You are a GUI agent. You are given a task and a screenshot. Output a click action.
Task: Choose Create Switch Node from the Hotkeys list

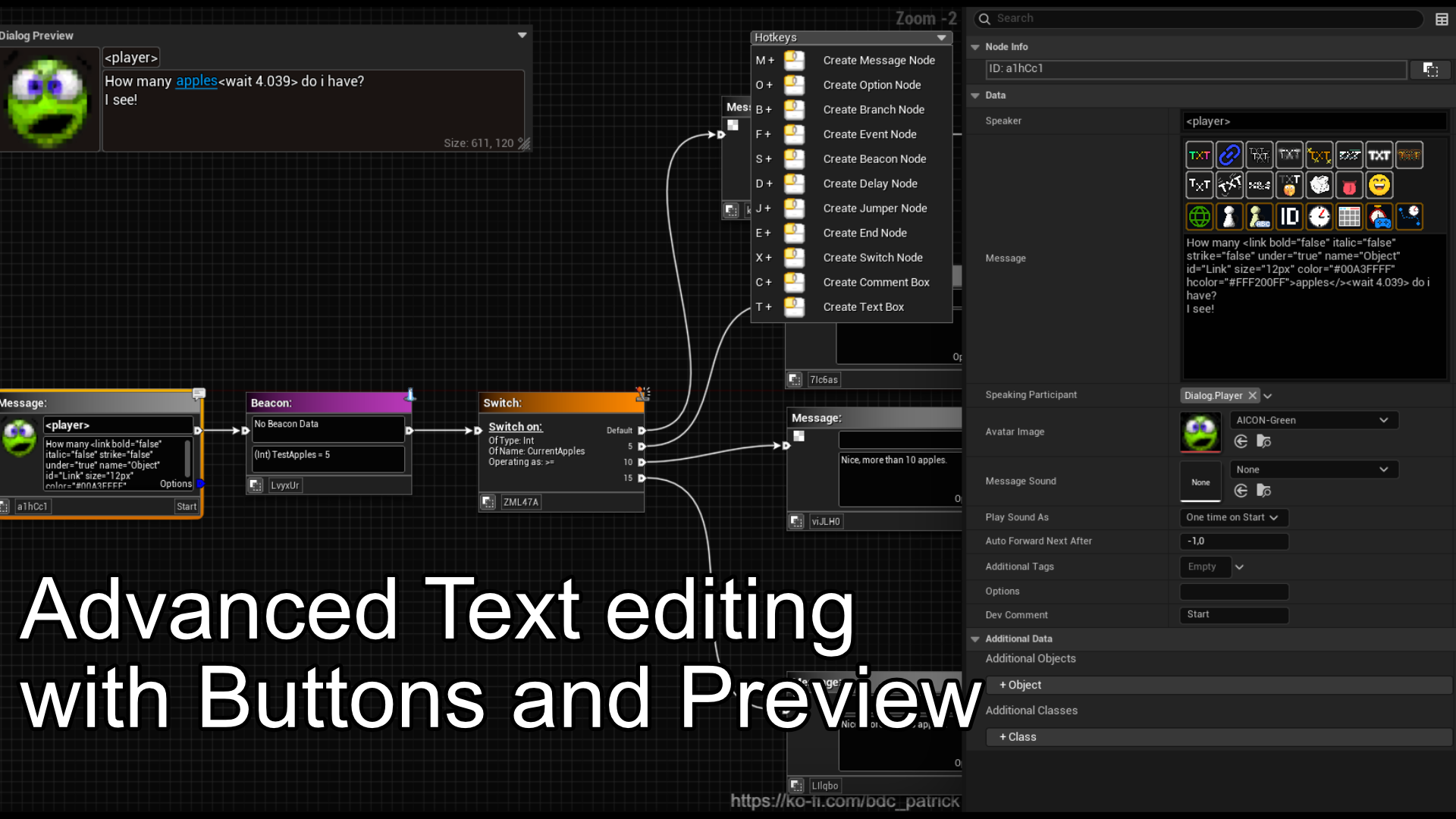pos(873,258)
